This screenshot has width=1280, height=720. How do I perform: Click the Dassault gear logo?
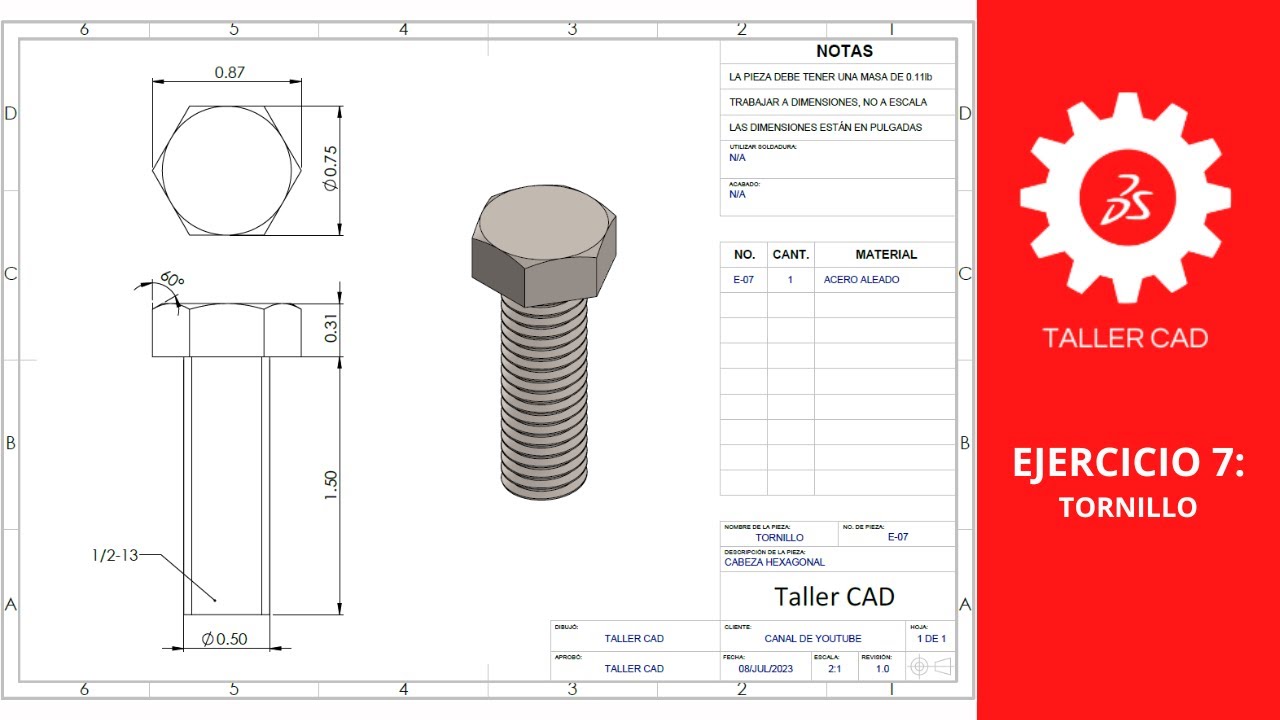[1125, 198]
